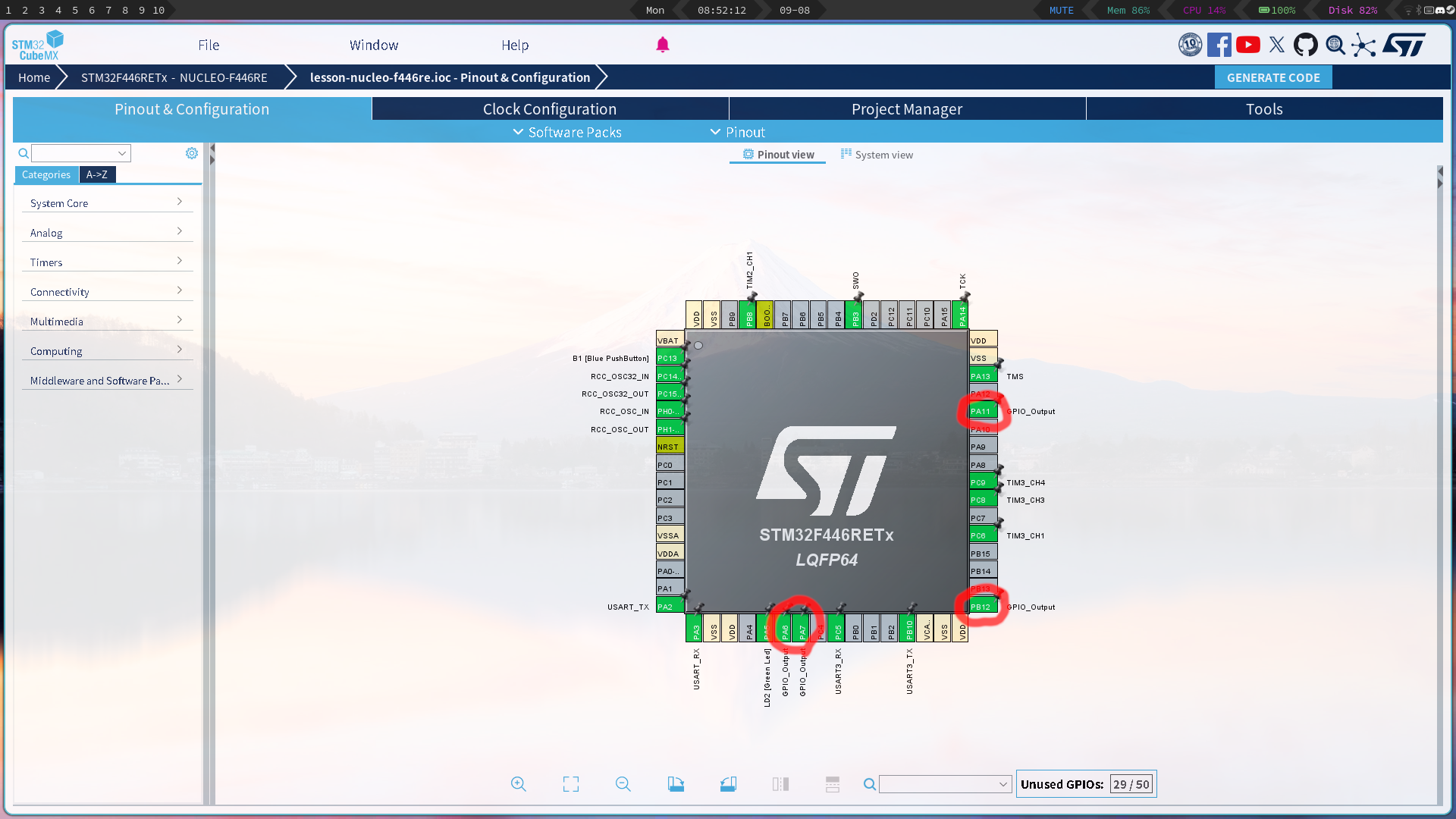The width and height of the screenshot is (1456, 819).
Task: Switch category list to A->Z
Action: [x=97, y=174]
